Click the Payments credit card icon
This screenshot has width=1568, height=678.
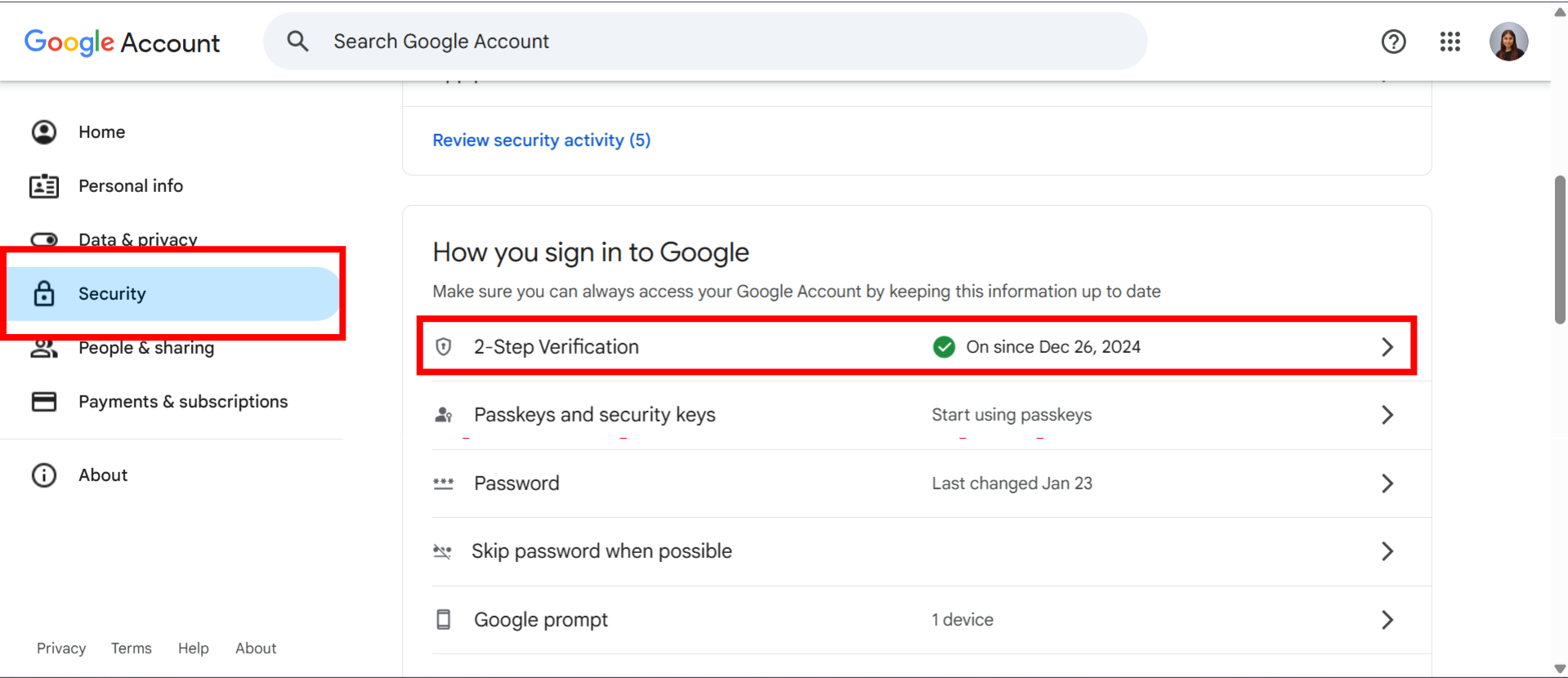point(44,402)
